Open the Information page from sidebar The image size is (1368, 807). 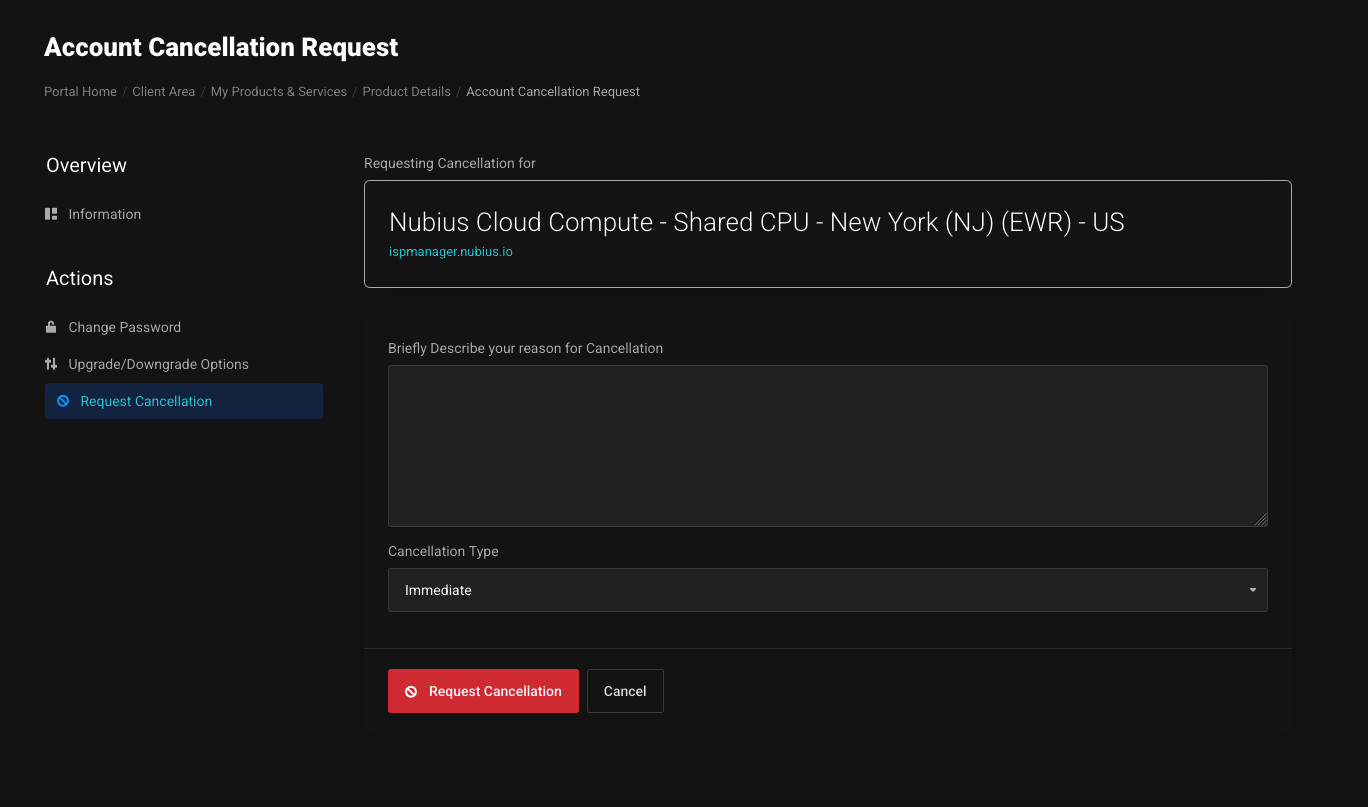coord(104,214)
